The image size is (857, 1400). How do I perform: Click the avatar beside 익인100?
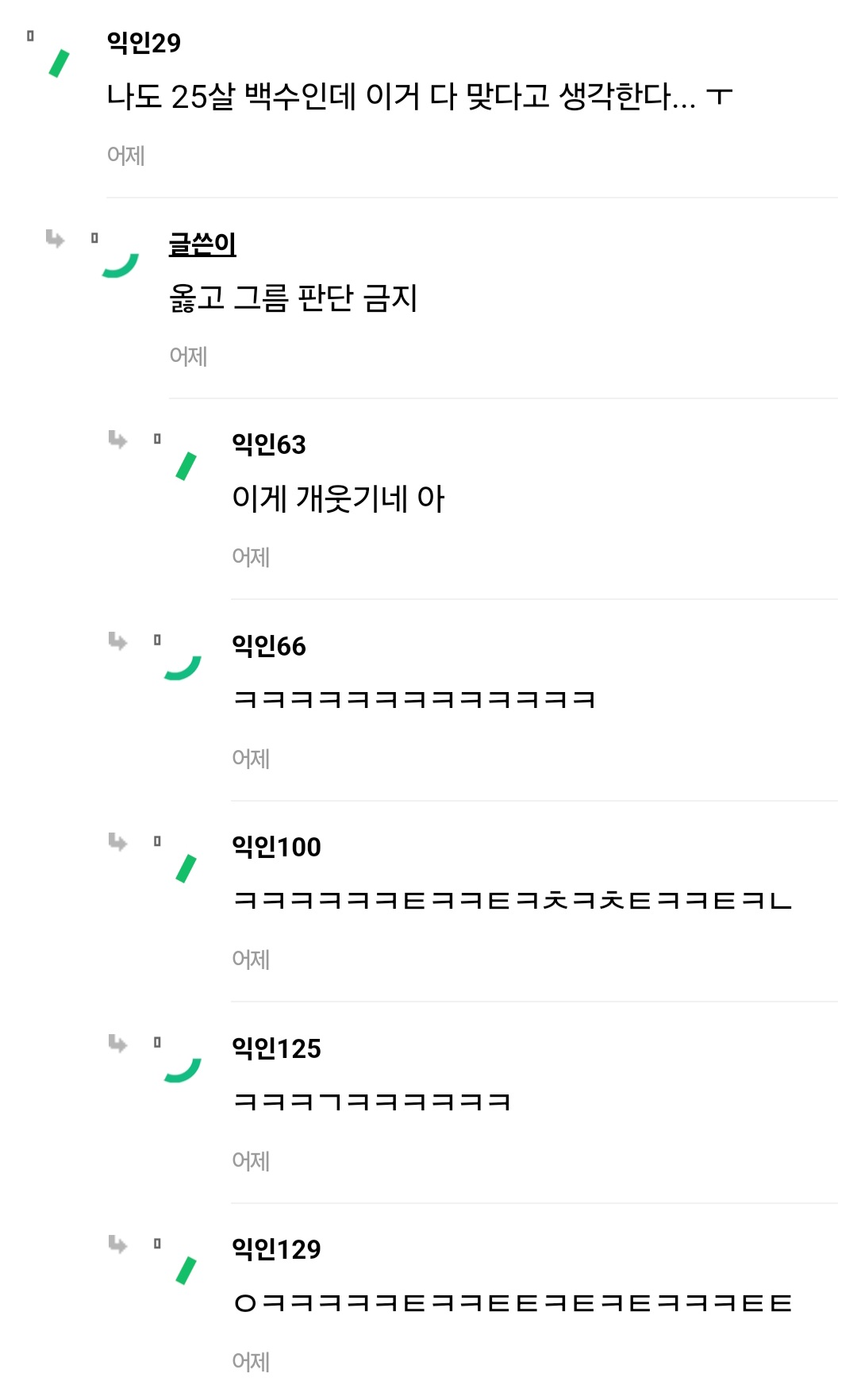pyautogui.click(x=185, y=868)
